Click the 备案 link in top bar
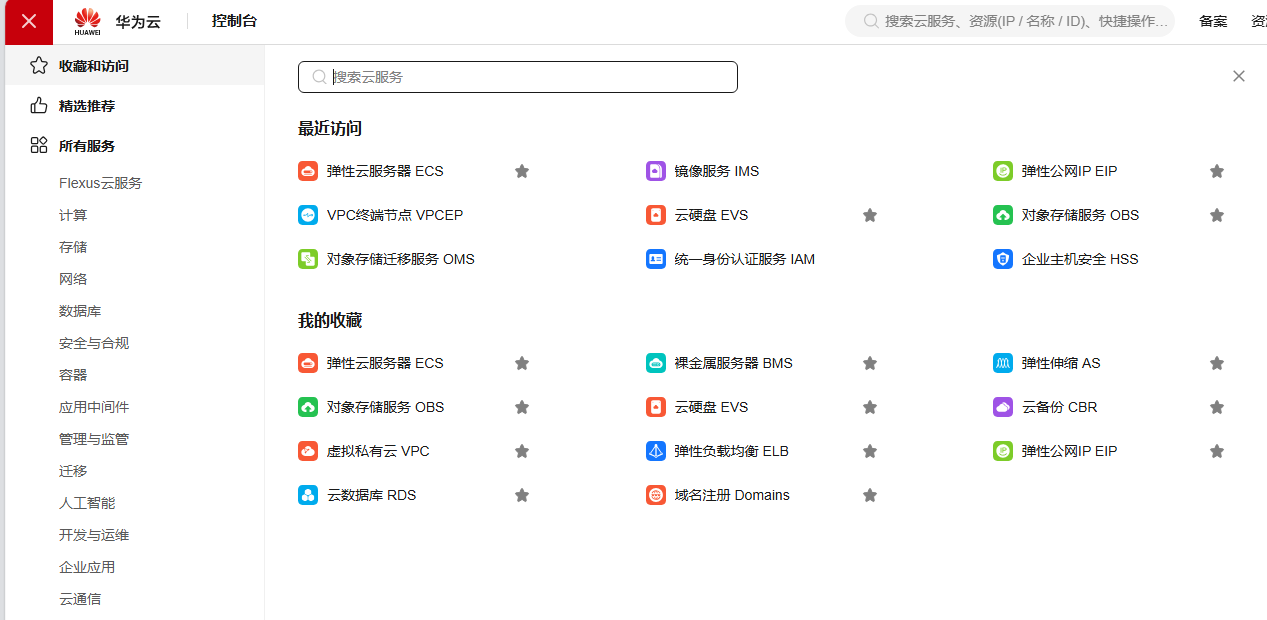 pos(1213,21)
